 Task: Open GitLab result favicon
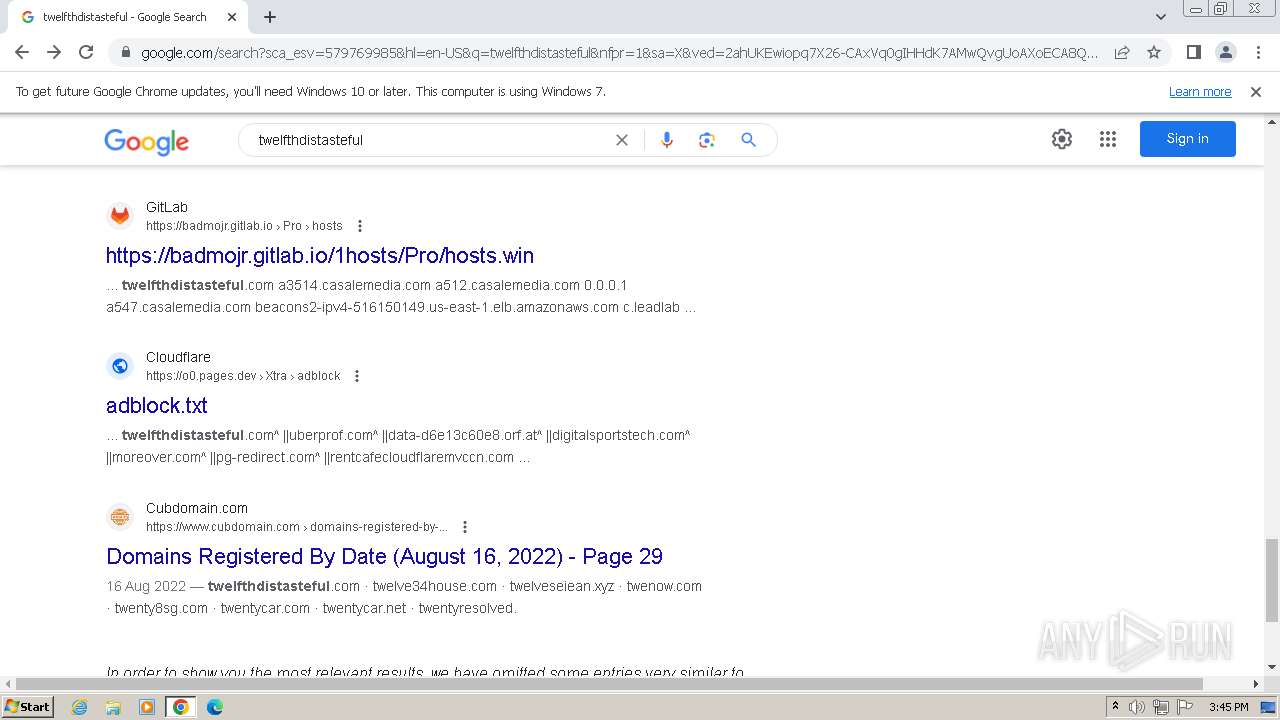coord(120,216)
